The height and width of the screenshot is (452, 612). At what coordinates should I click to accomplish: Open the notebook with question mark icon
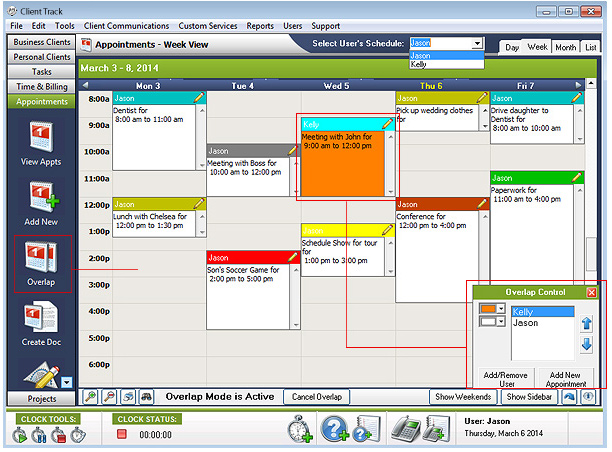tap(366, 429)
